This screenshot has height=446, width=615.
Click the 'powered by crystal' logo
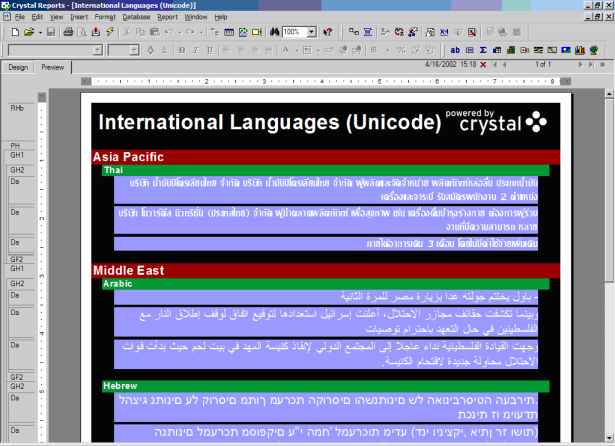(496, 121)
